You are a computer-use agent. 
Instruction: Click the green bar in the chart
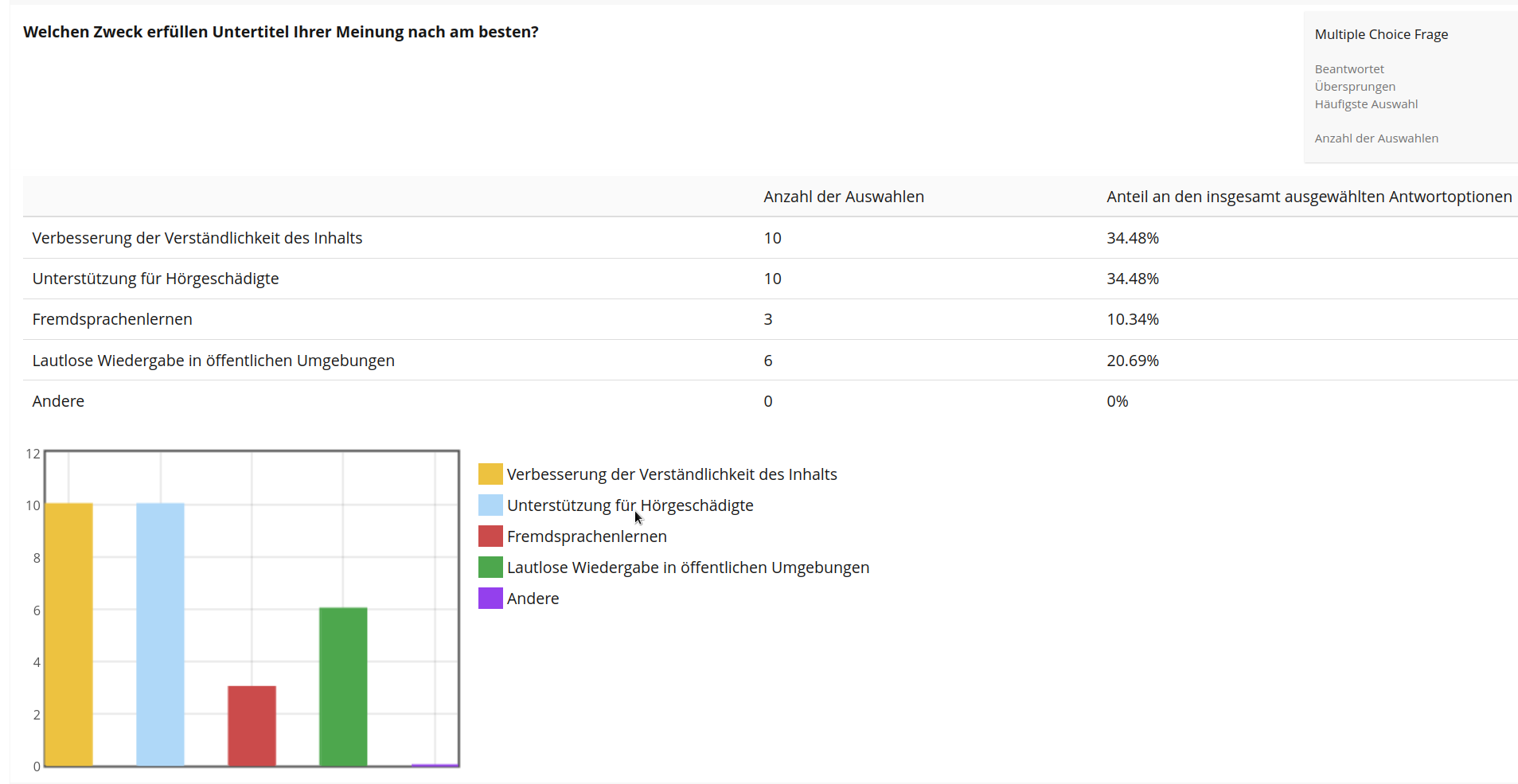click(343, 686)
